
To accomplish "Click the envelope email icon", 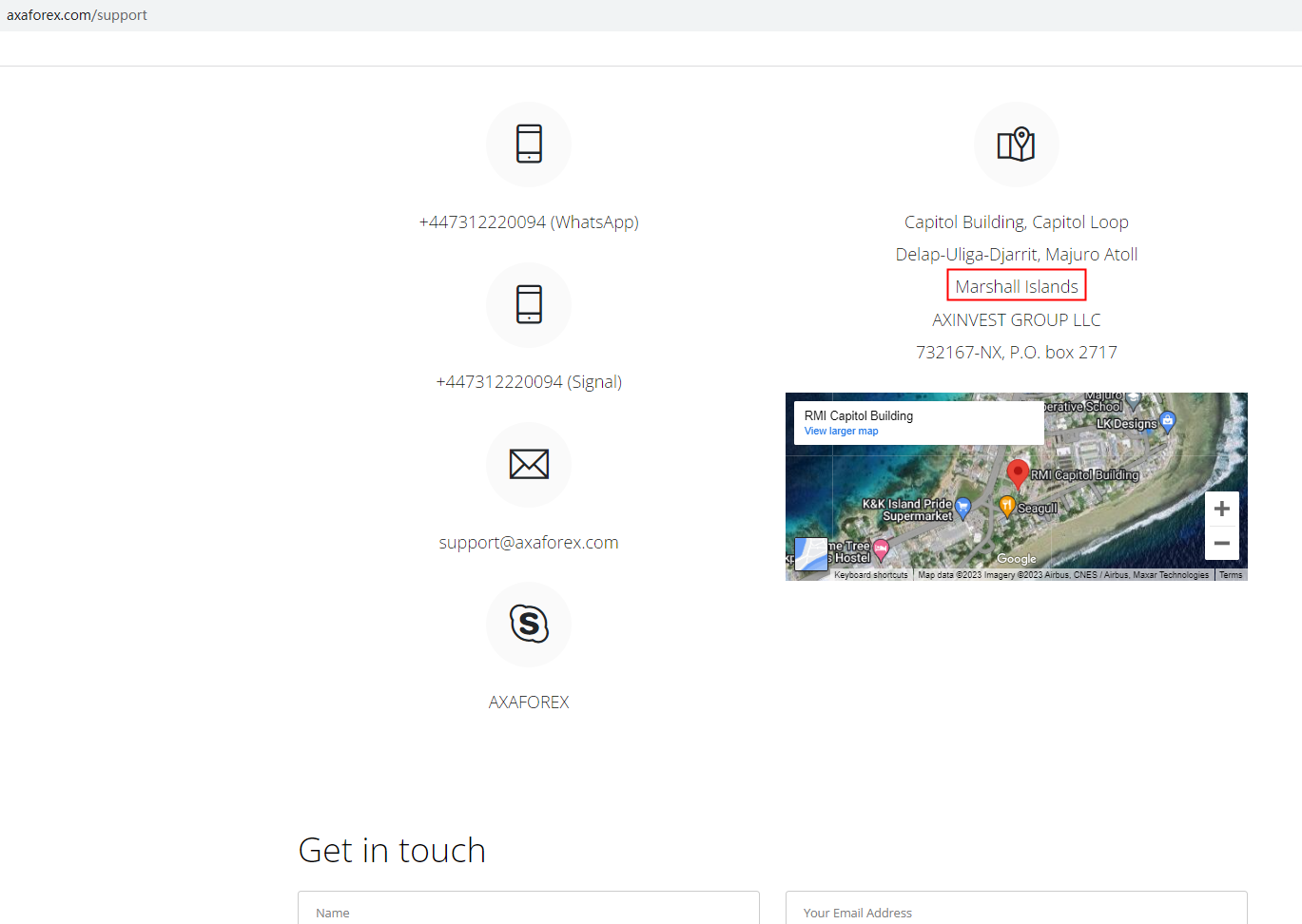I will (529, 464).
